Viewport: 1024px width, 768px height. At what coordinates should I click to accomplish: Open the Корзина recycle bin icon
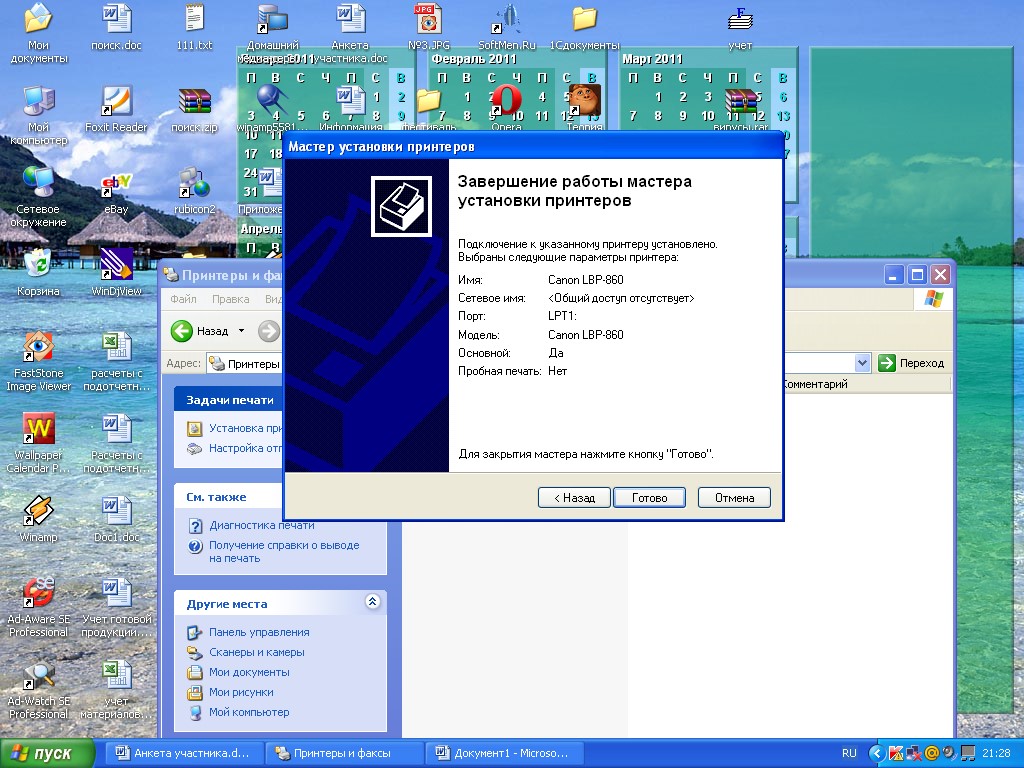coord(38,267)
